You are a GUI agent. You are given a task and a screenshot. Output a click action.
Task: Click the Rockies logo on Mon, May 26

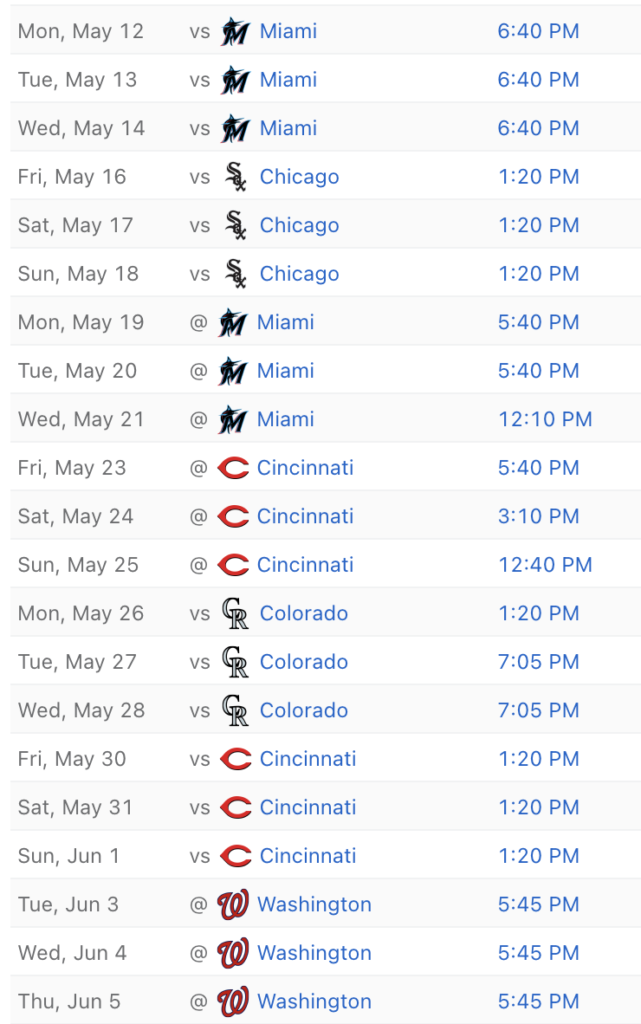click(x=235, y=613)
